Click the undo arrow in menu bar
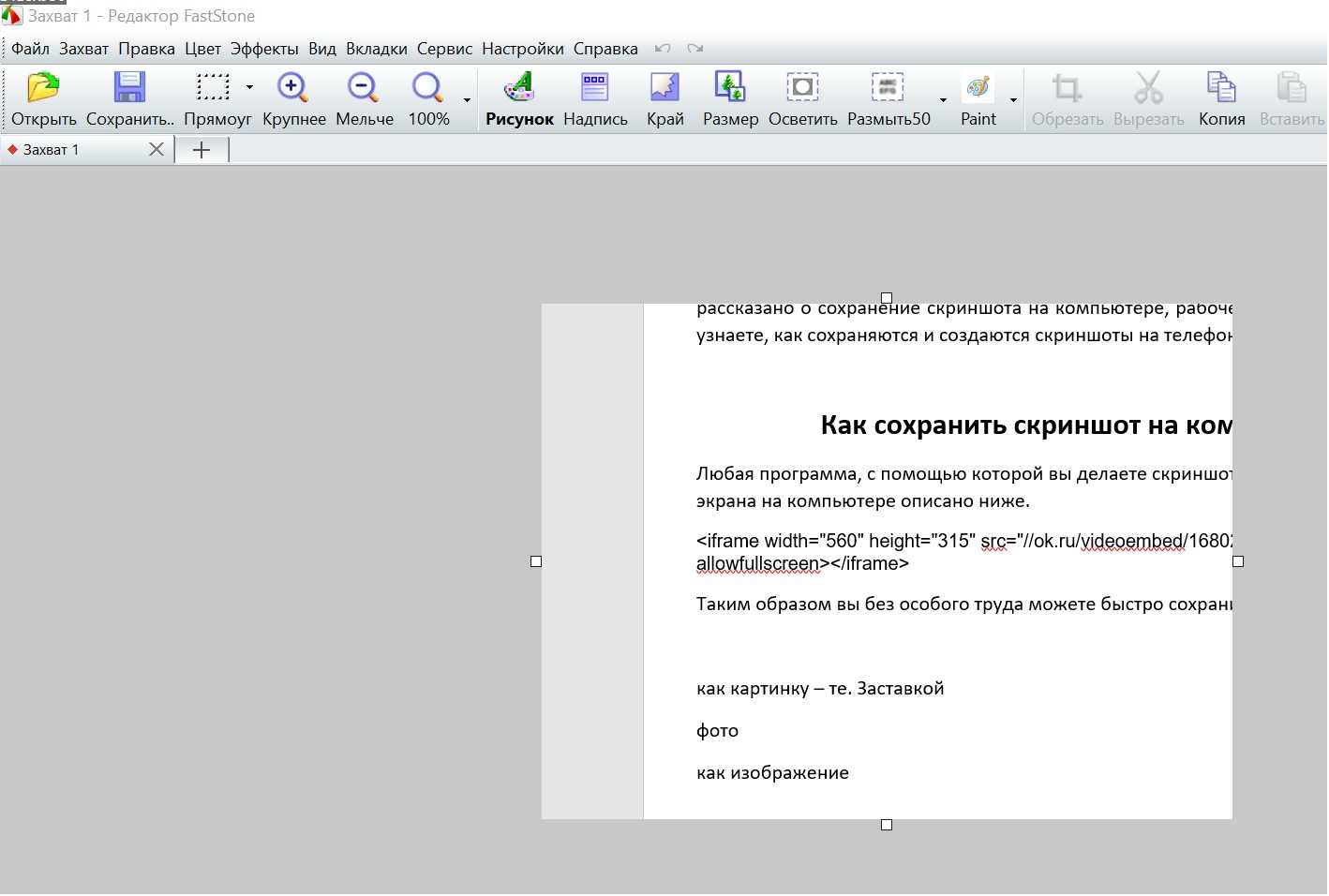Viewport: 1329px width, 896px height. point(663,49)
